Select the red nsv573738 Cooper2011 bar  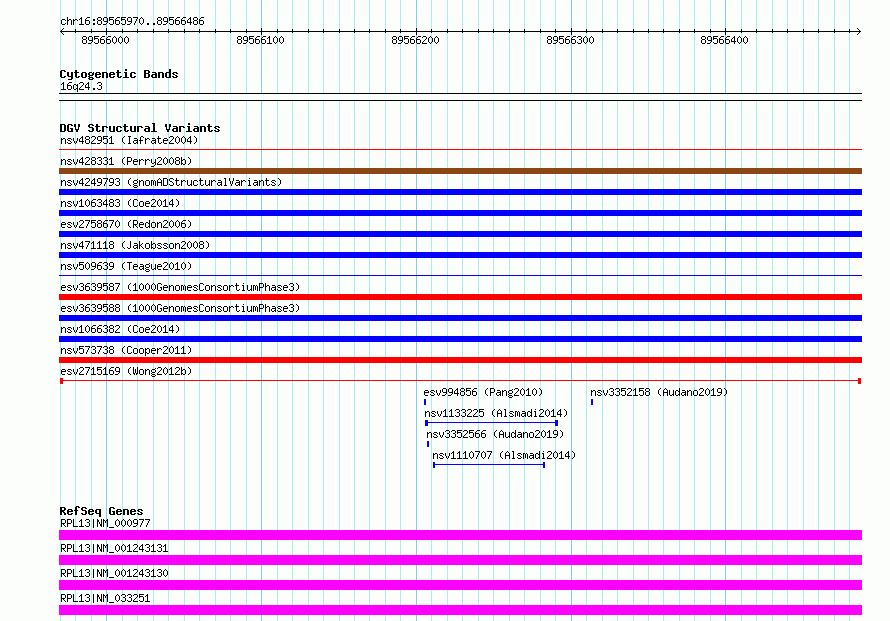click(x=460, y=360)
